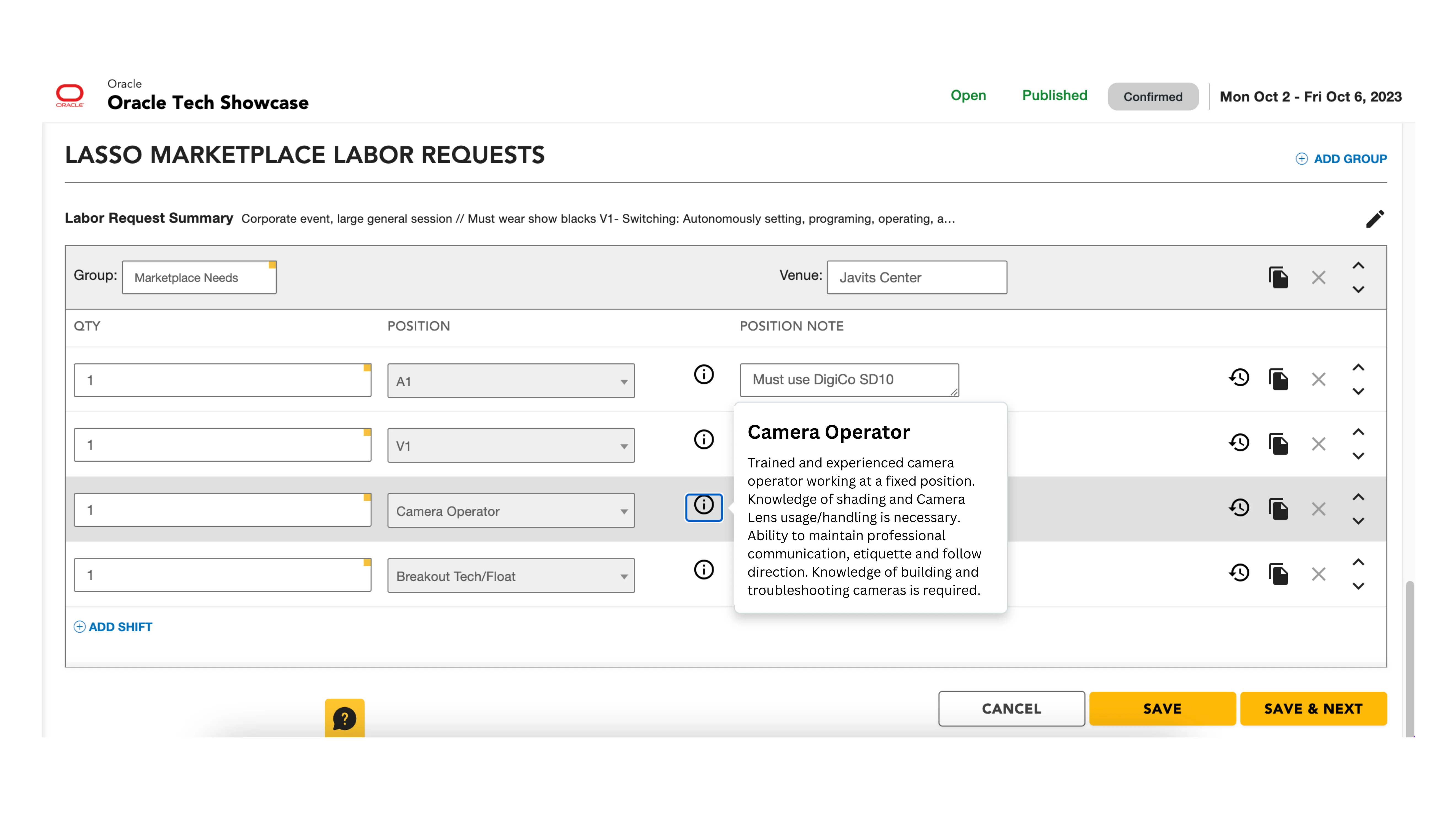The width and height of the screenshot is (1456, 819).
Task: Show info for Breakout Tech/Float position
Action: click(x=704, y=569)
